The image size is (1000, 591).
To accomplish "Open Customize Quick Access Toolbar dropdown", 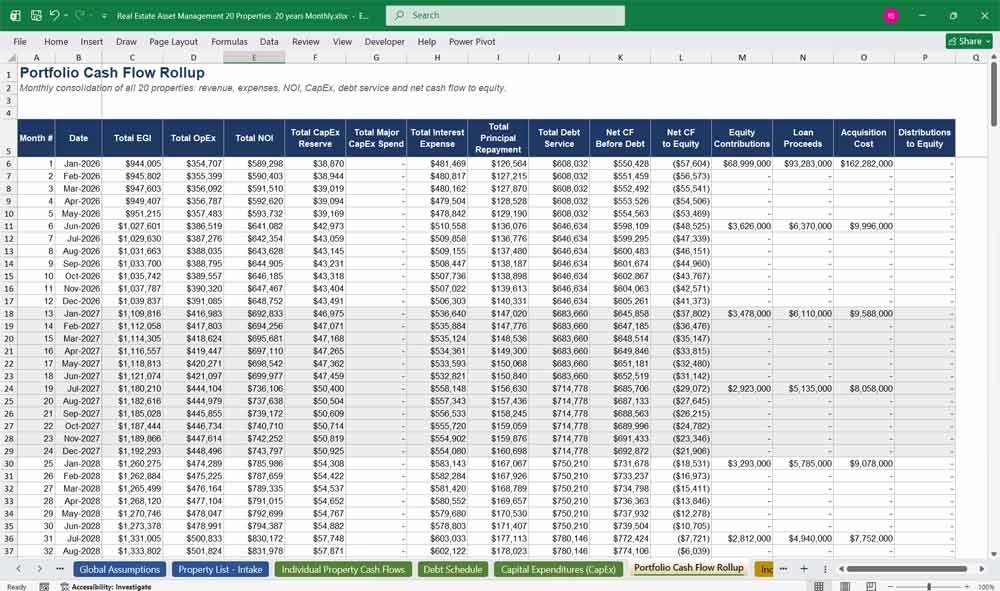I will [104, 16].
